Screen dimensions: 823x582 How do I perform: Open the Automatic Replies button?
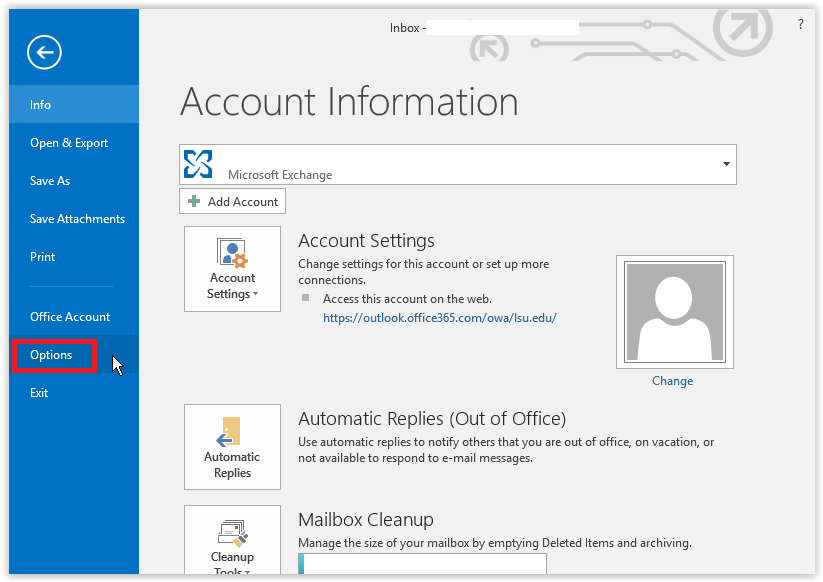233,447
